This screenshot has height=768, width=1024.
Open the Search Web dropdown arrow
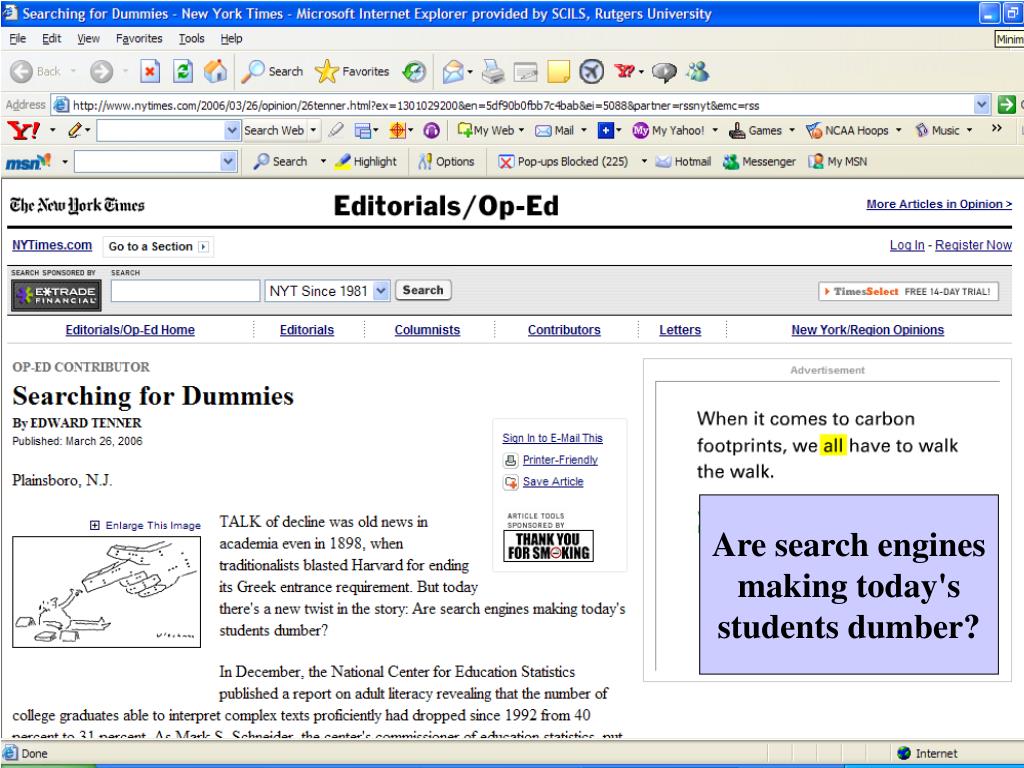click(x=313, y=131)
